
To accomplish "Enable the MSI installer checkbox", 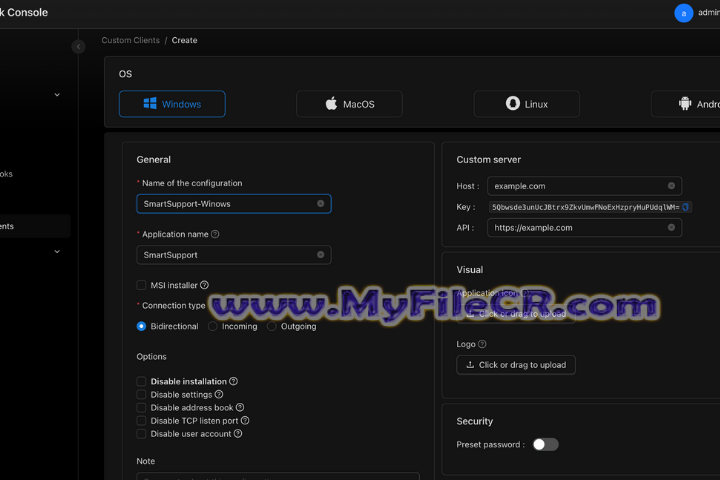I will pyautogui.click(x=141, y=285).
